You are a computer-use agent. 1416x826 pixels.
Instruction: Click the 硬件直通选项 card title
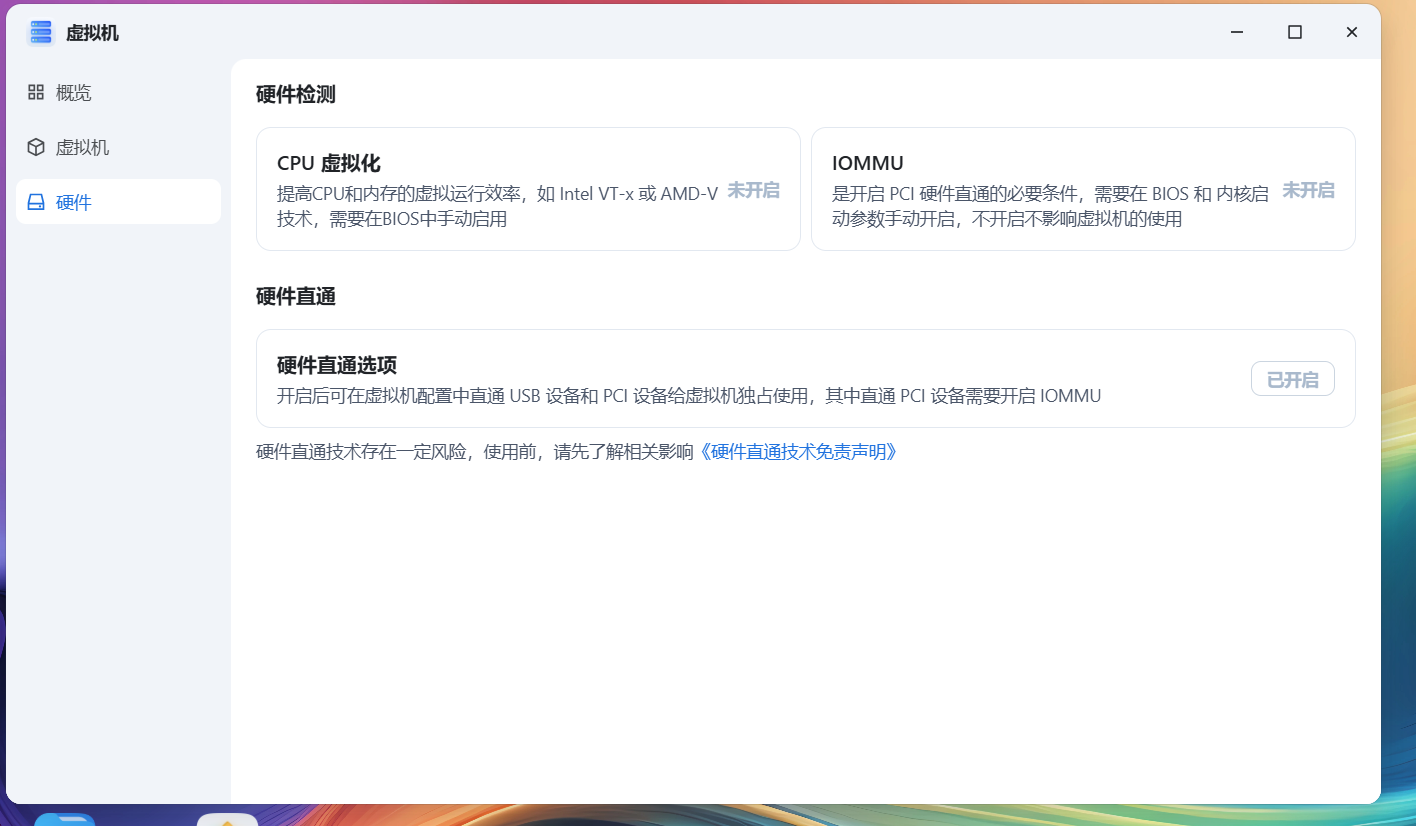coord(336,365)
